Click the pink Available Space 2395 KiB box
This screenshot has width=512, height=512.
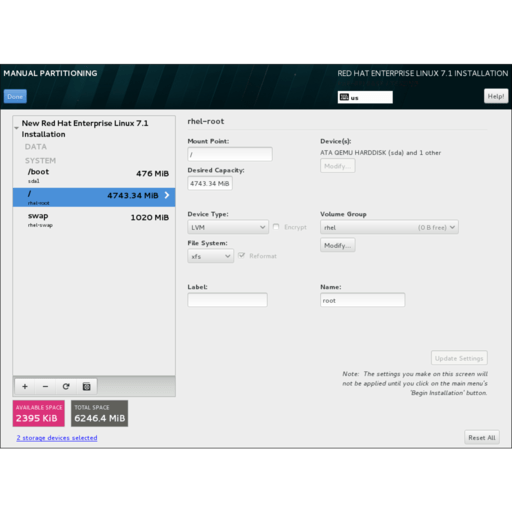(x=39, y=413)
